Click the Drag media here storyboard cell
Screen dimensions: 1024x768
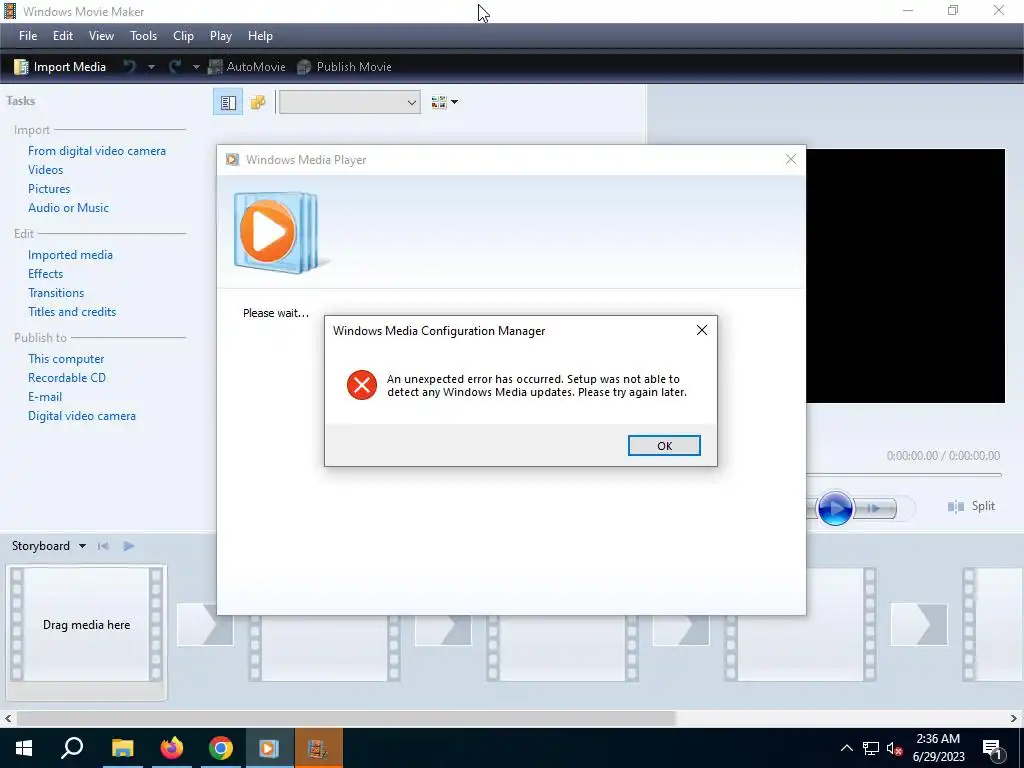pos(86,625)
